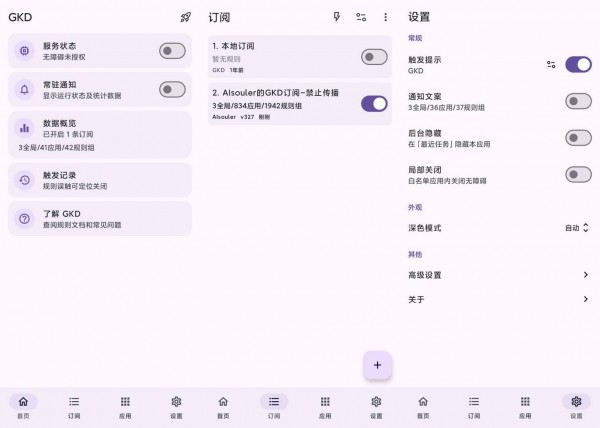Open the three-dot overflow menu in 订阅 header
This screenshot has width=600, height=428.
(x=385, y=17)
